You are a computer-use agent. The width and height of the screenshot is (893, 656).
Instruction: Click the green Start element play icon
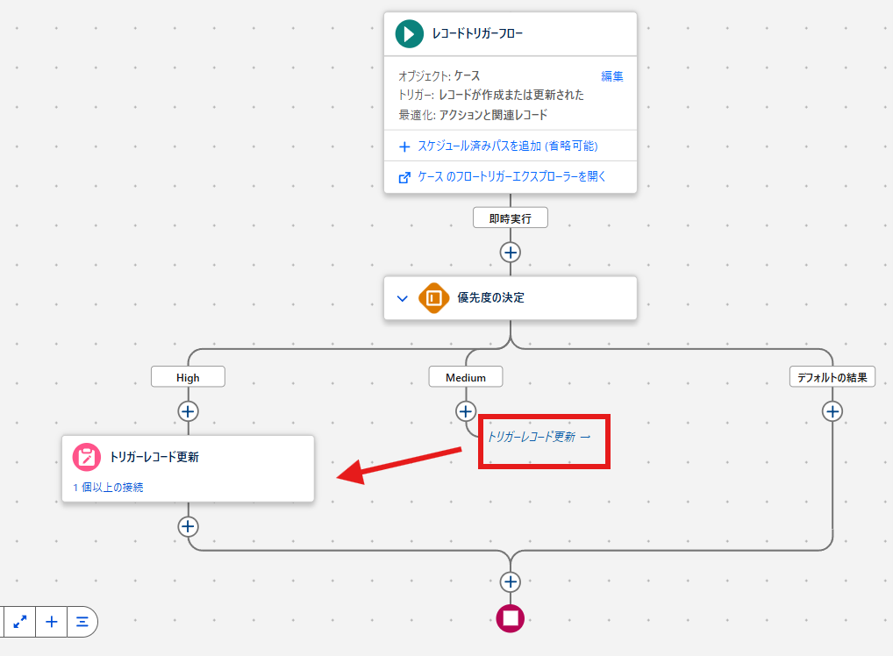(x=409, y=34)
